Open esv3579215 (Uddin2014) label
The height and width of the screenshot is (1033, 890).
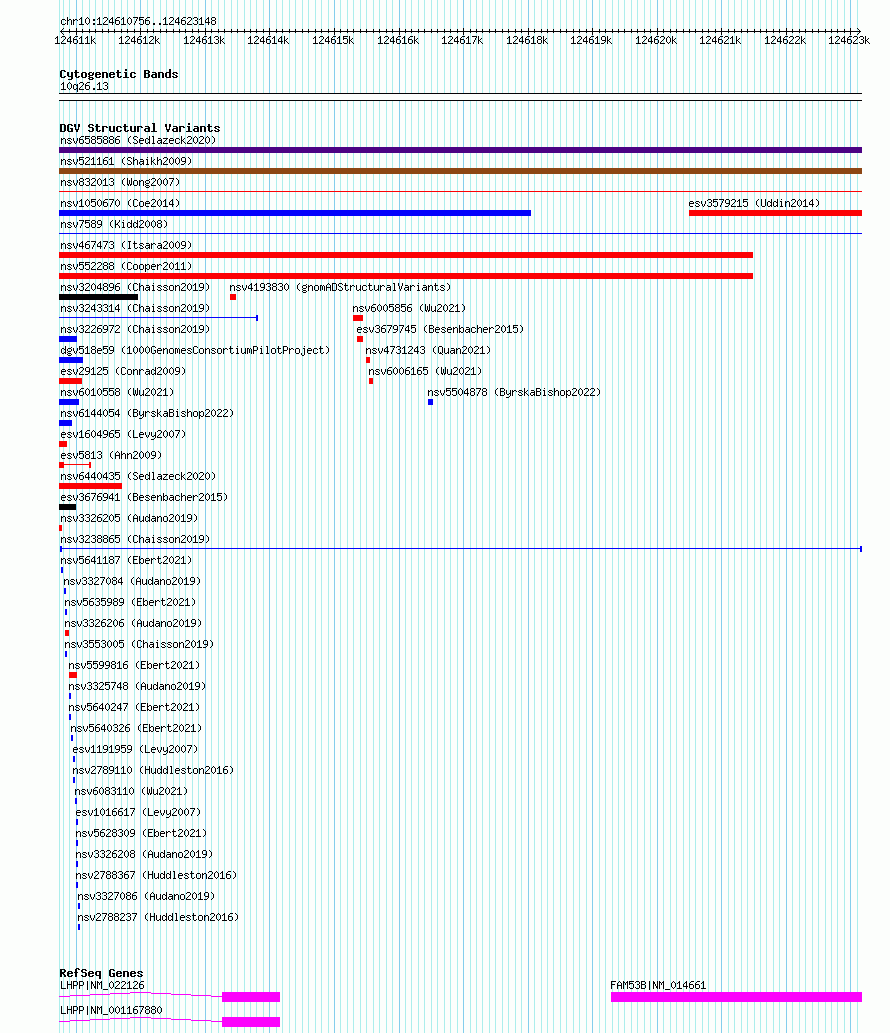point(754,204)
